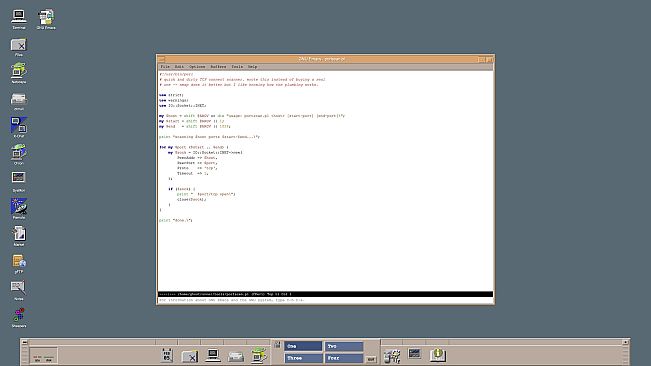This screenshot has width=651, height=366.
Task: Open system monitor icon on front panel
Action: [414, 354]
